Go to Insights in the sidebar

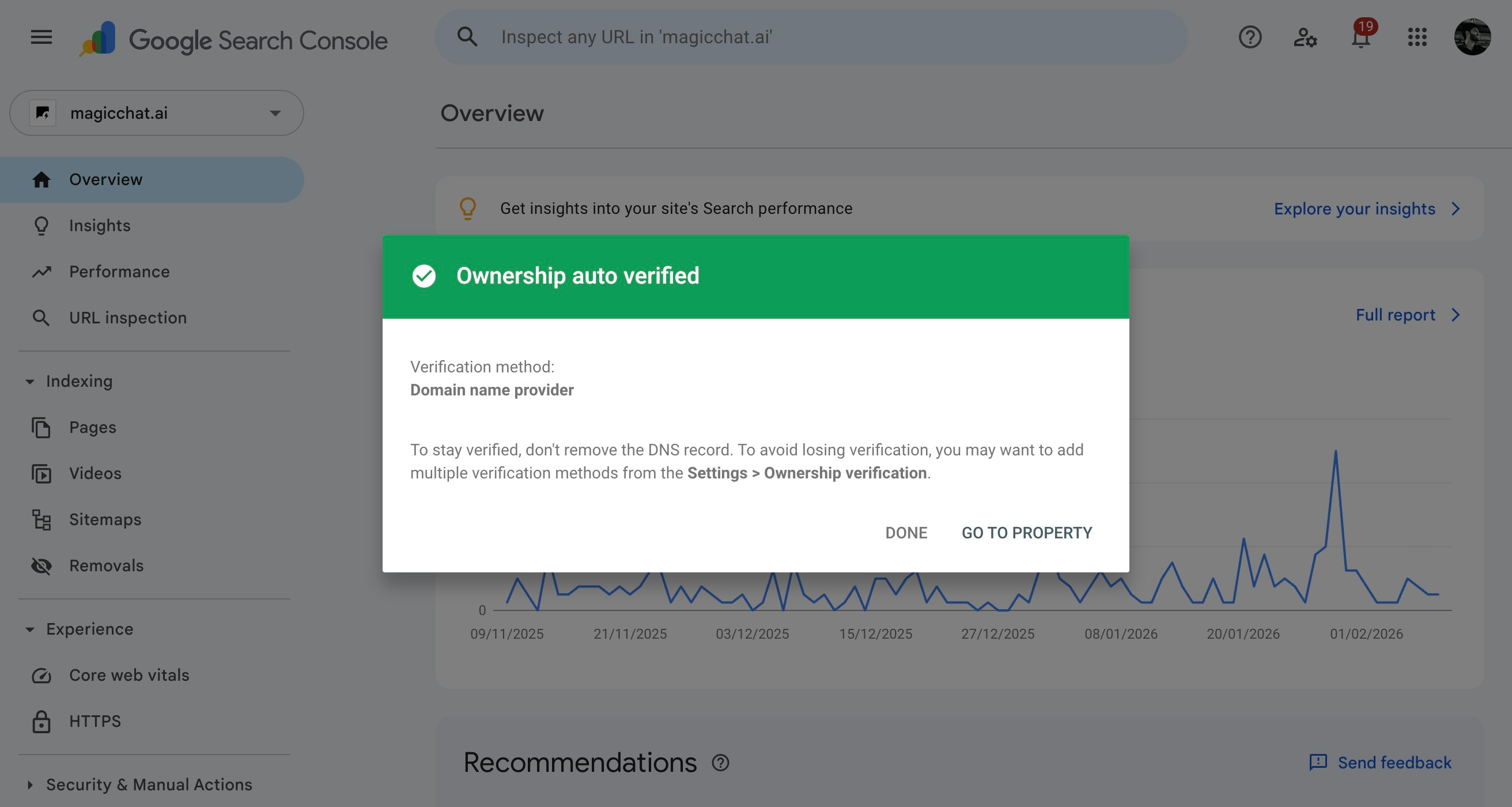152,225
